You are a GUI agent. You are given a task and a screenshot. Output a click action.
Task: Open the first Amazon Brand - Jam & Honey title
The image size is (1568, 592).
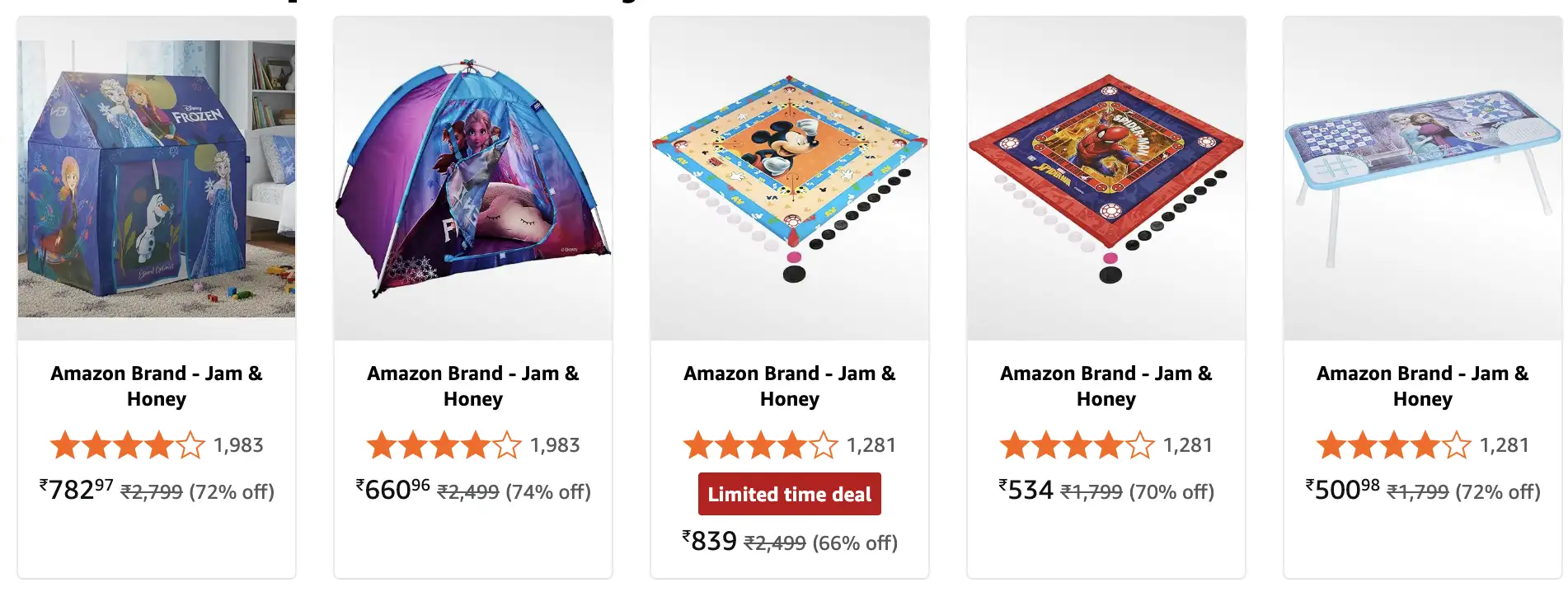(157, 386)
